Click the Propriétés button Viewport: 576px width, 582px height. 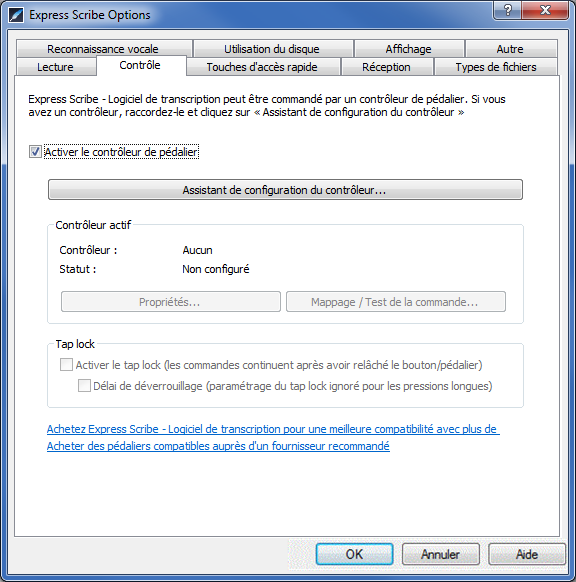pyautogui.click(x=171, y=301)
